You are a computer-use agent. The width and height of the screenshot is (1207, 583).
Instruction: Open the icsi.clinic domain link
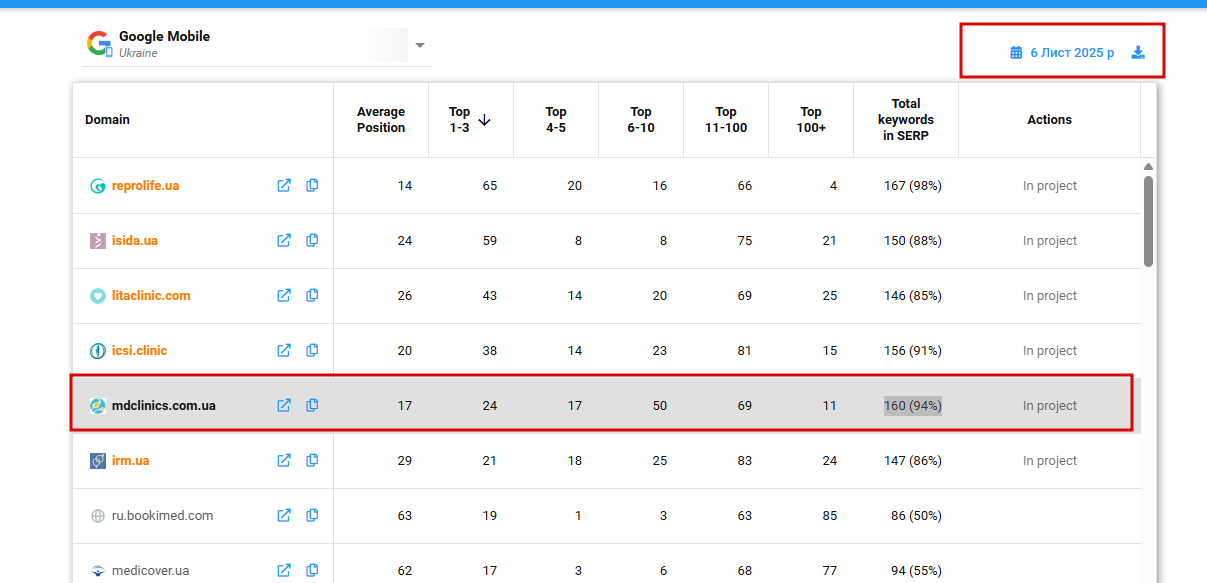pos(140,350)
